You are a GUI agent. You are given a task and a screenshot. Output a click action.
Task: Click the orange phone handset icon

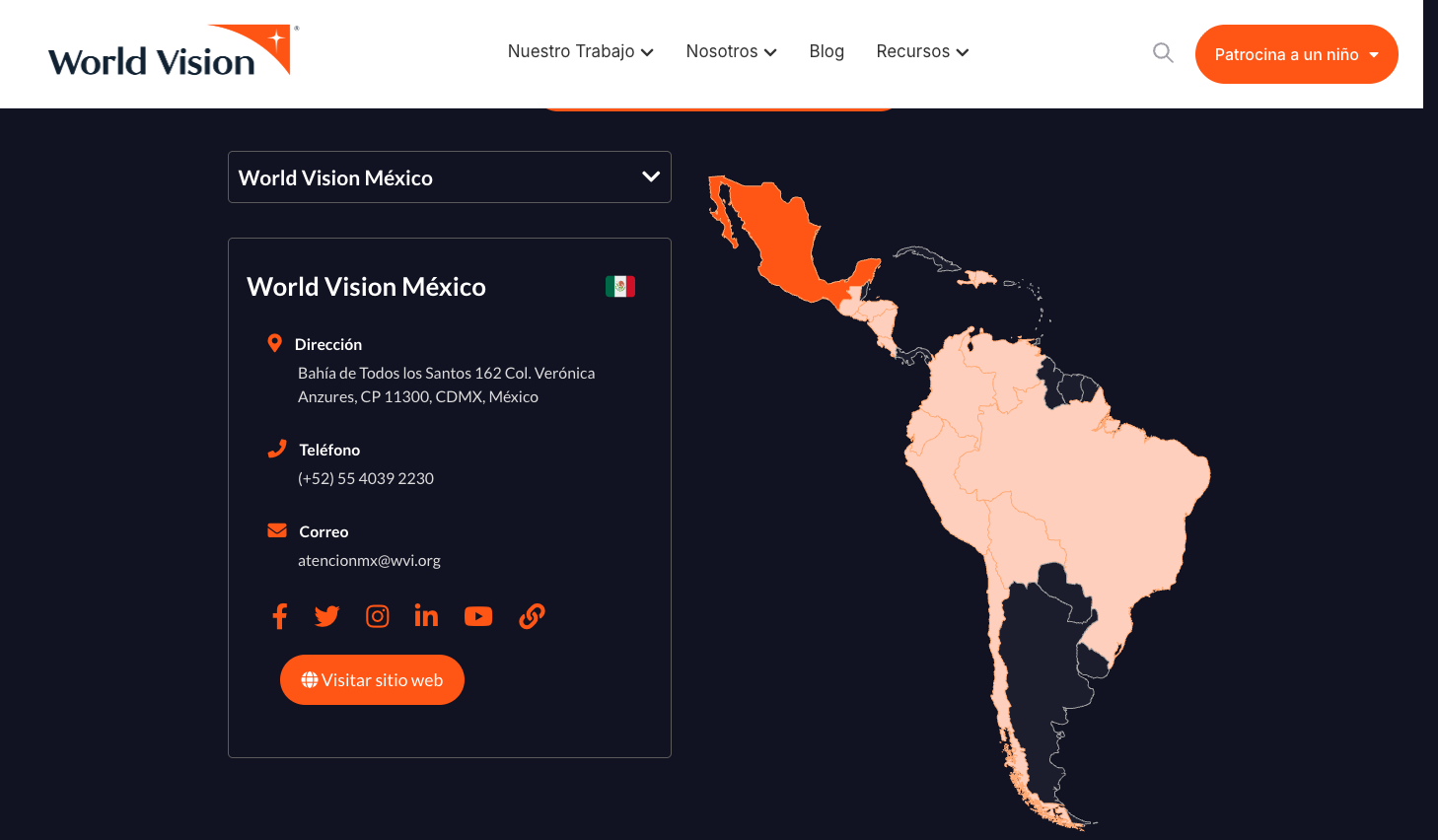277,449
